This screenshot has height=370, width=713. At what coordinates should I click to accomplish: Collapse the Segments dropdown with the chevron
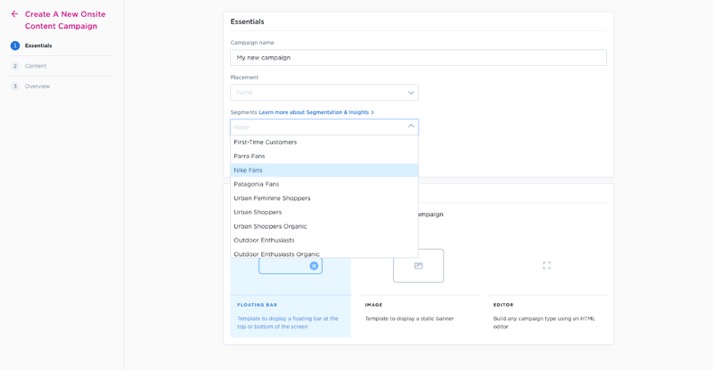pos(411,126)
